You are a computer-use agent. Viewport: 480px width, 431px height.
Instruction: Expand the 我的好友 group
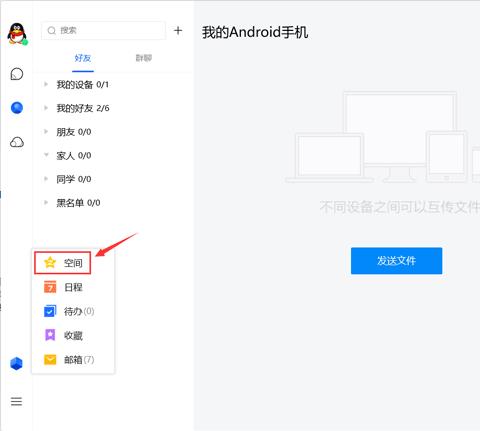coord(113,108)
